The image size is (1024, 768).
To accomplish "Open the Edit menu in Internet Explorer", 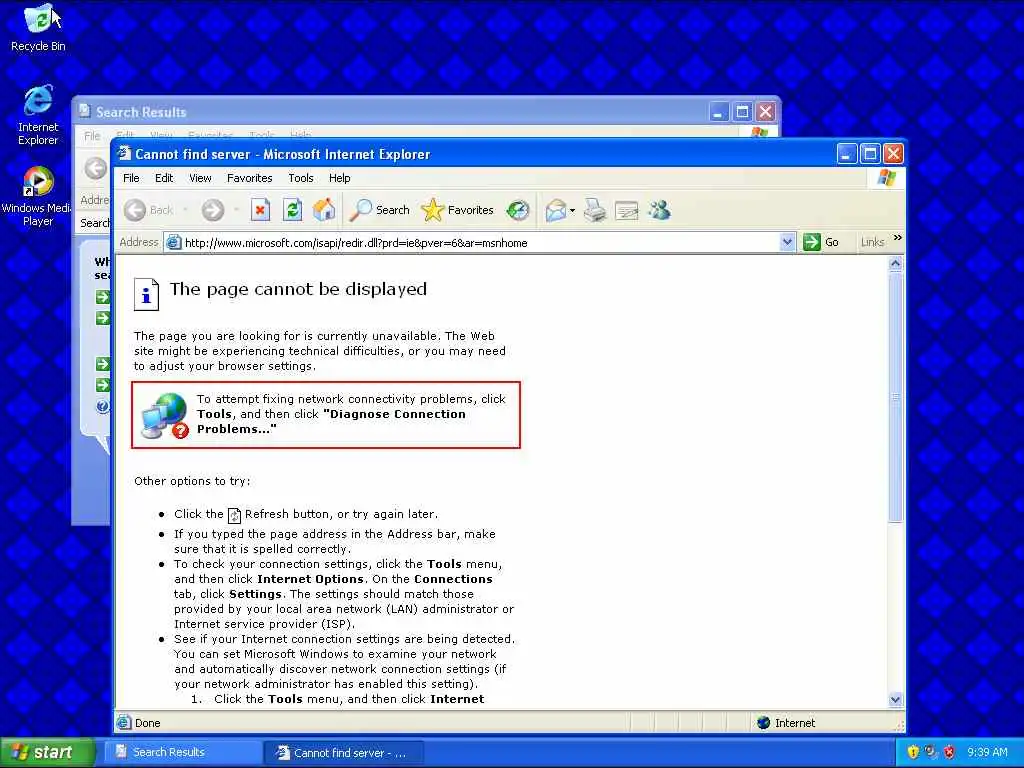I will click(164, 178).
